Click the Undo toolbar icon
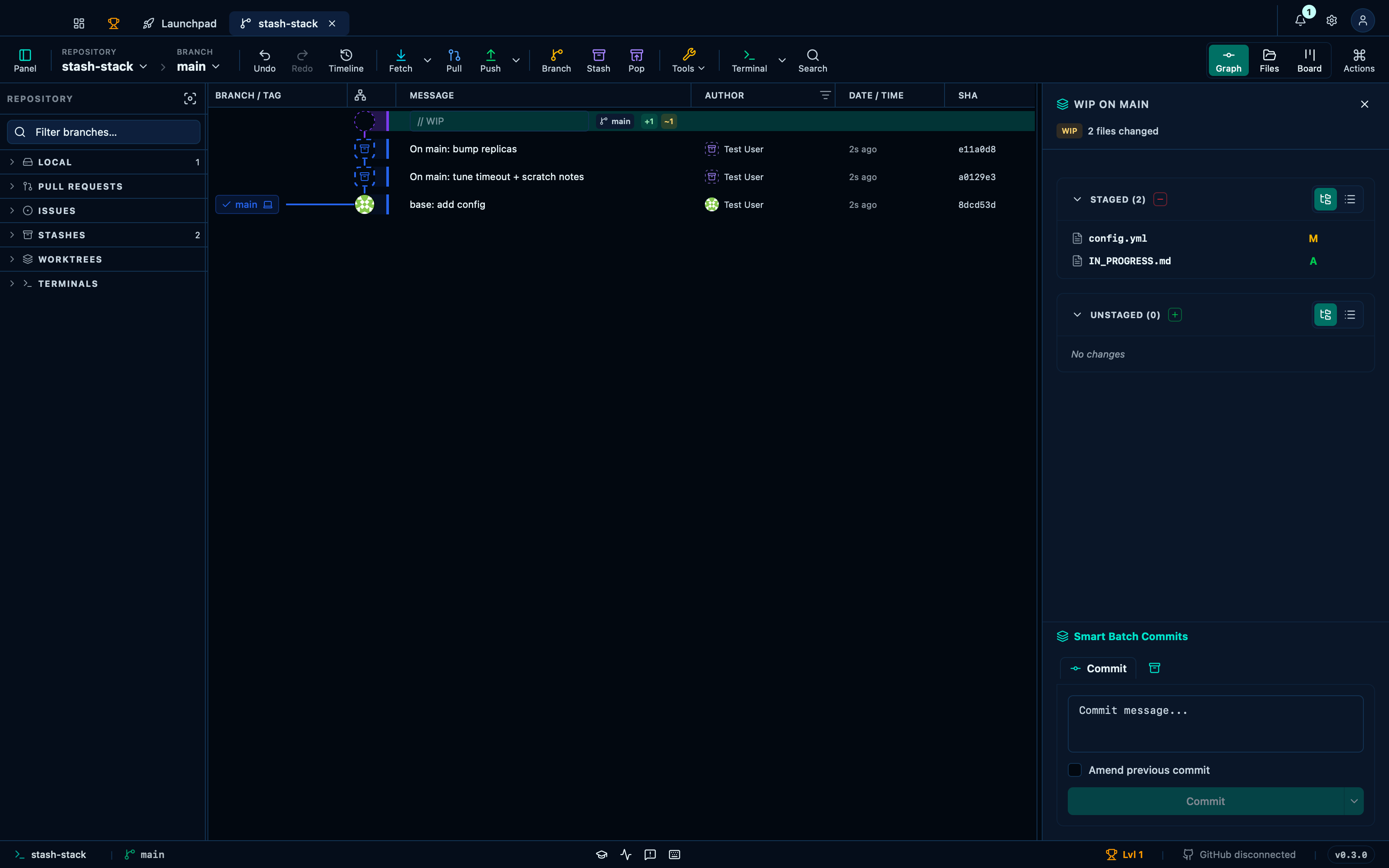The width and height of the screenshot is (1389, 868). click(x=265, y=60)
